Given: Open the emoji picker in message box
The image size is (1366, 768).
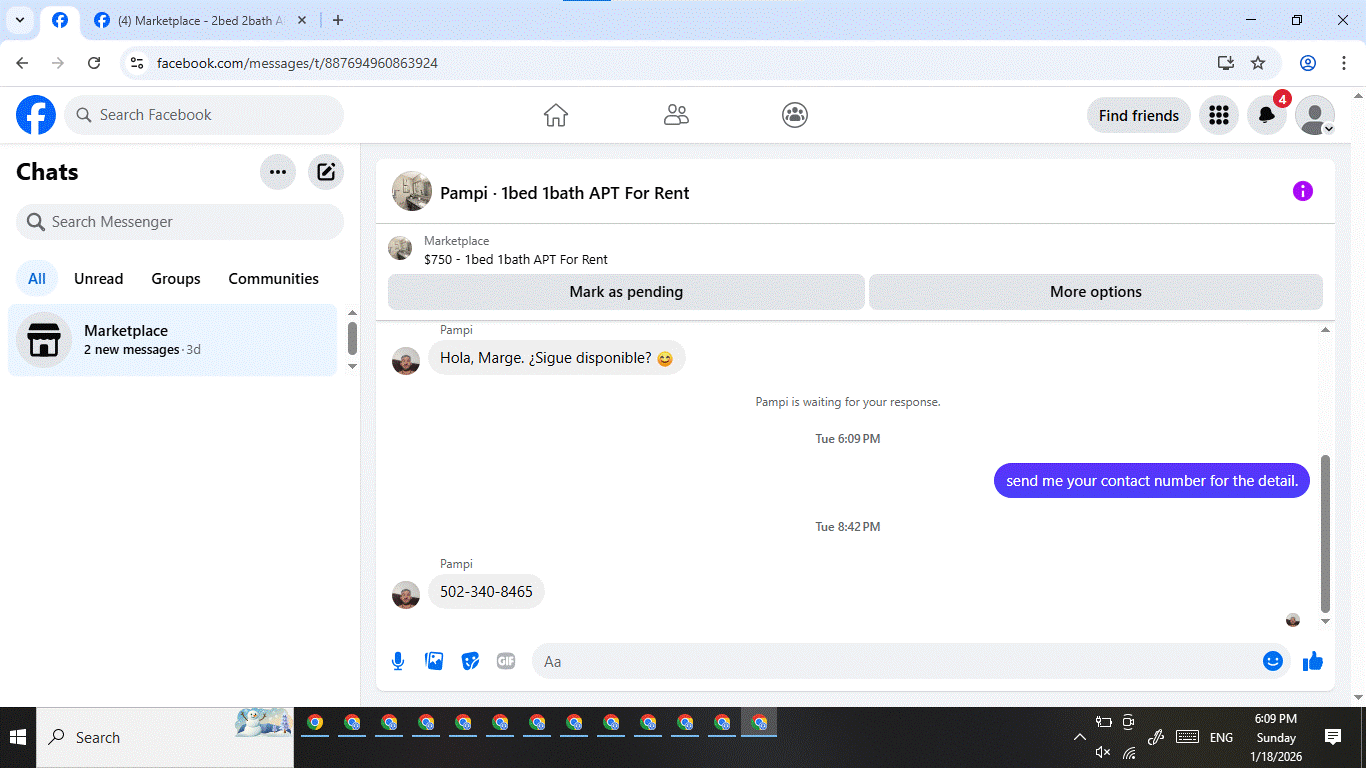Looking at the screenshot, I should (1272, 661).
